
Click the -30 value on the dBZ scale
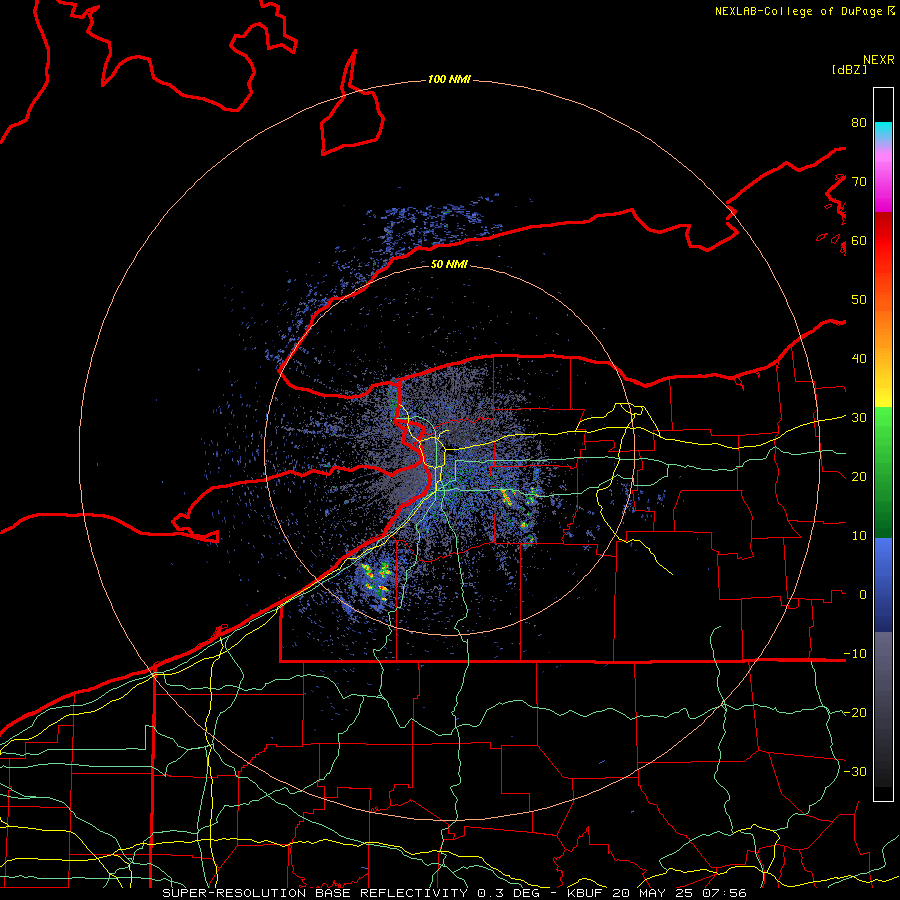[x=855, y=771]
